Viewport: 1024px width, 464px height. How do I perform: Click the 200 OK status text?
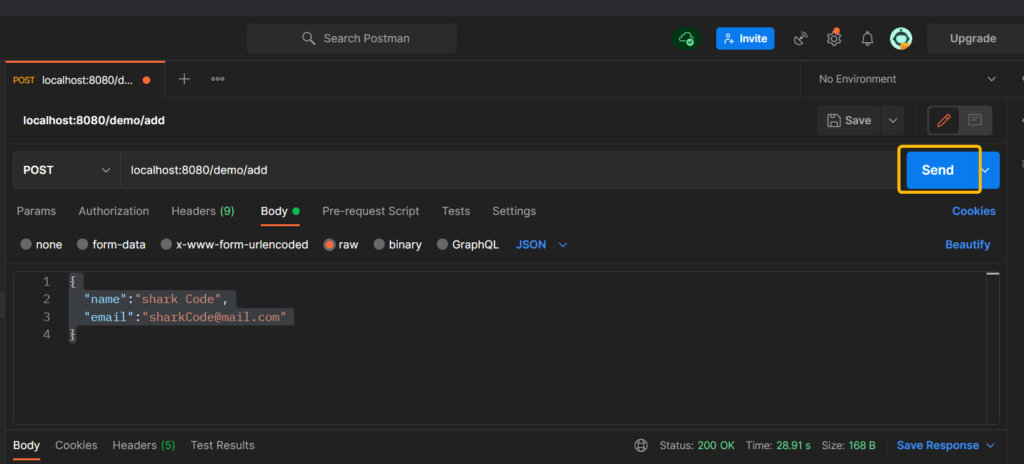(x=716, y=446)
